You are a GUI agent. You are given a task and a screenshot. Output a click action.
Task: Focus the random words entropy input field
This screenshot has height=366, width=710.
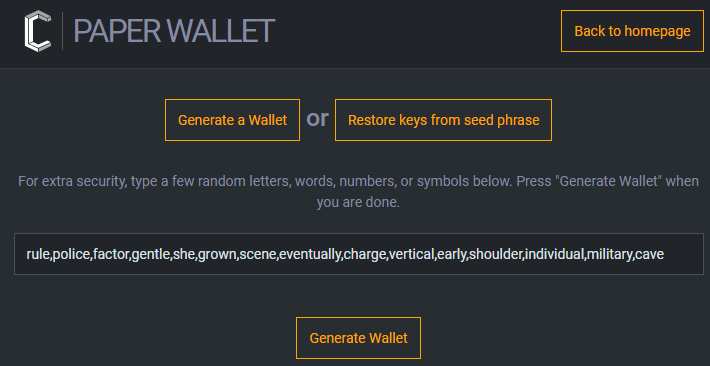(x=359, y=254)
